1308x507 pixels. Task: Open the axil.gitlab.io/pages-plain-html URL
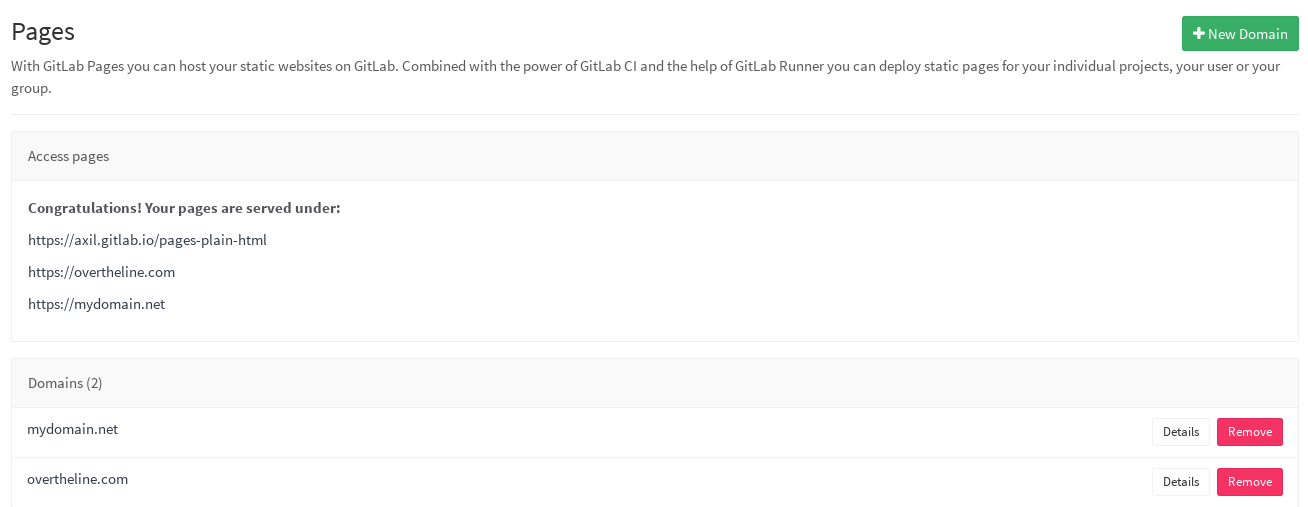[147, 240]
